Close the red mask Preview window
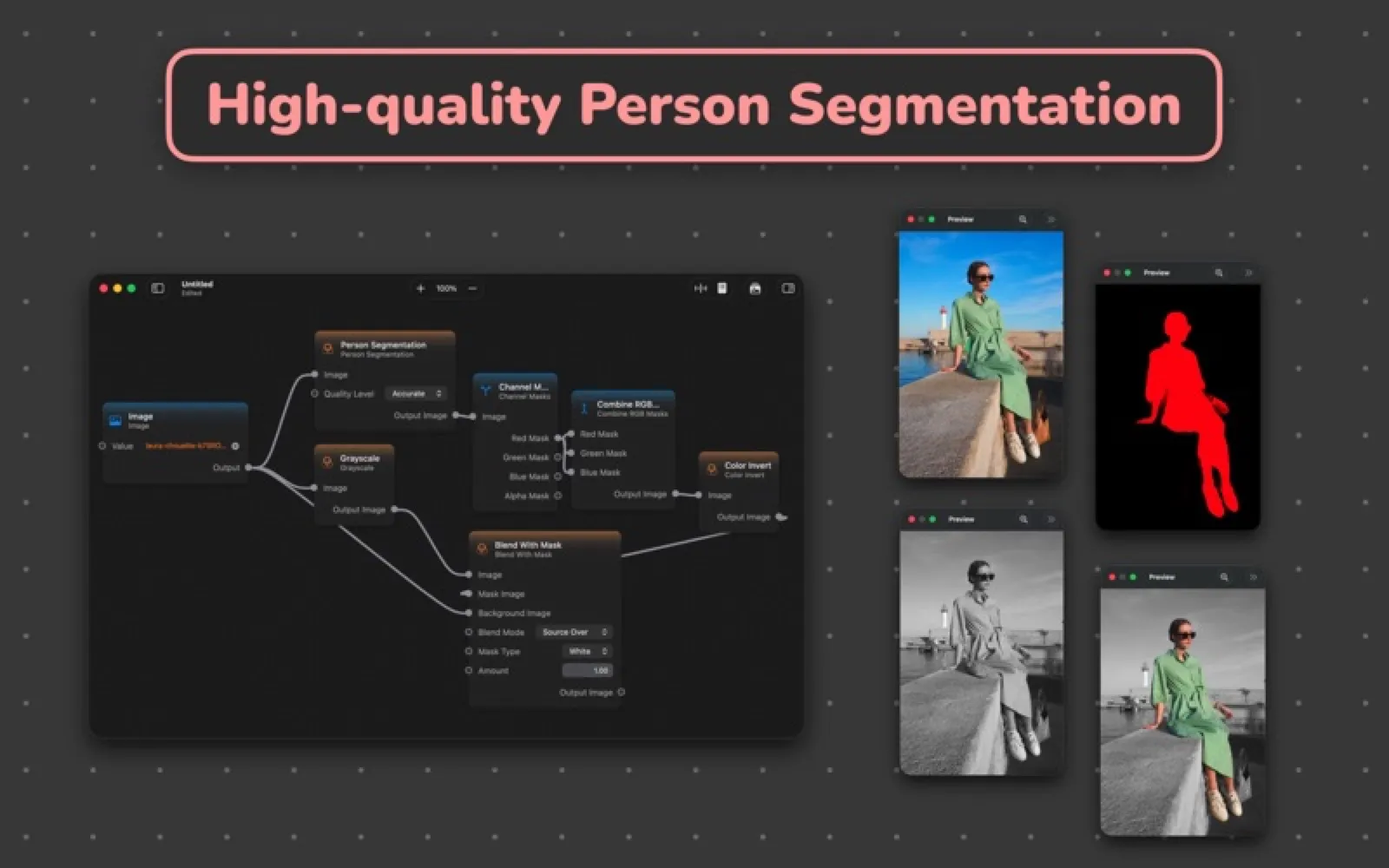Image resolution: width=1389 pixels, height=868 pixels. [1107, 273]
